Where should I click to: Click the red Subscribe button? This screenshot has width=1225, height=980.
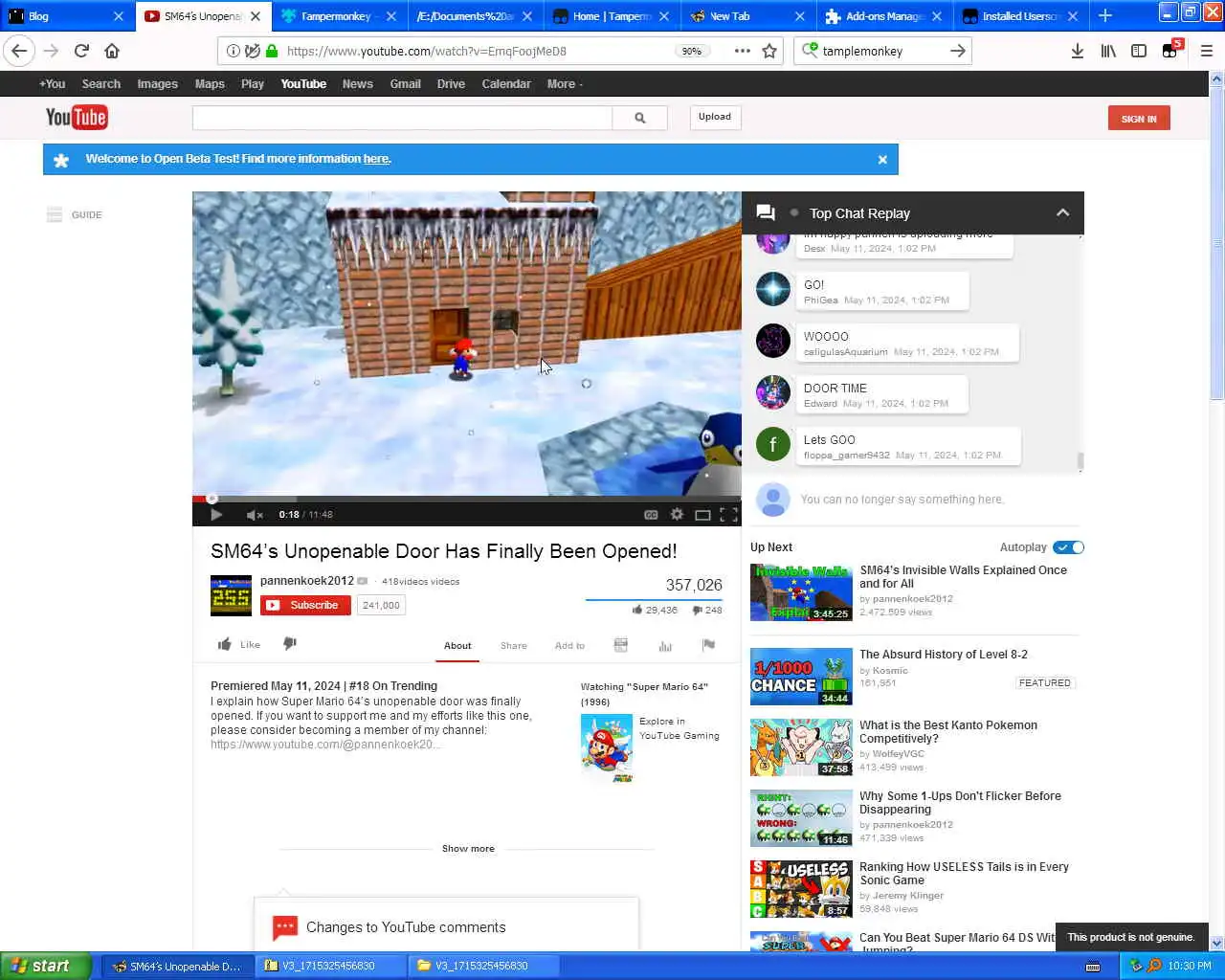coord(305,605)
